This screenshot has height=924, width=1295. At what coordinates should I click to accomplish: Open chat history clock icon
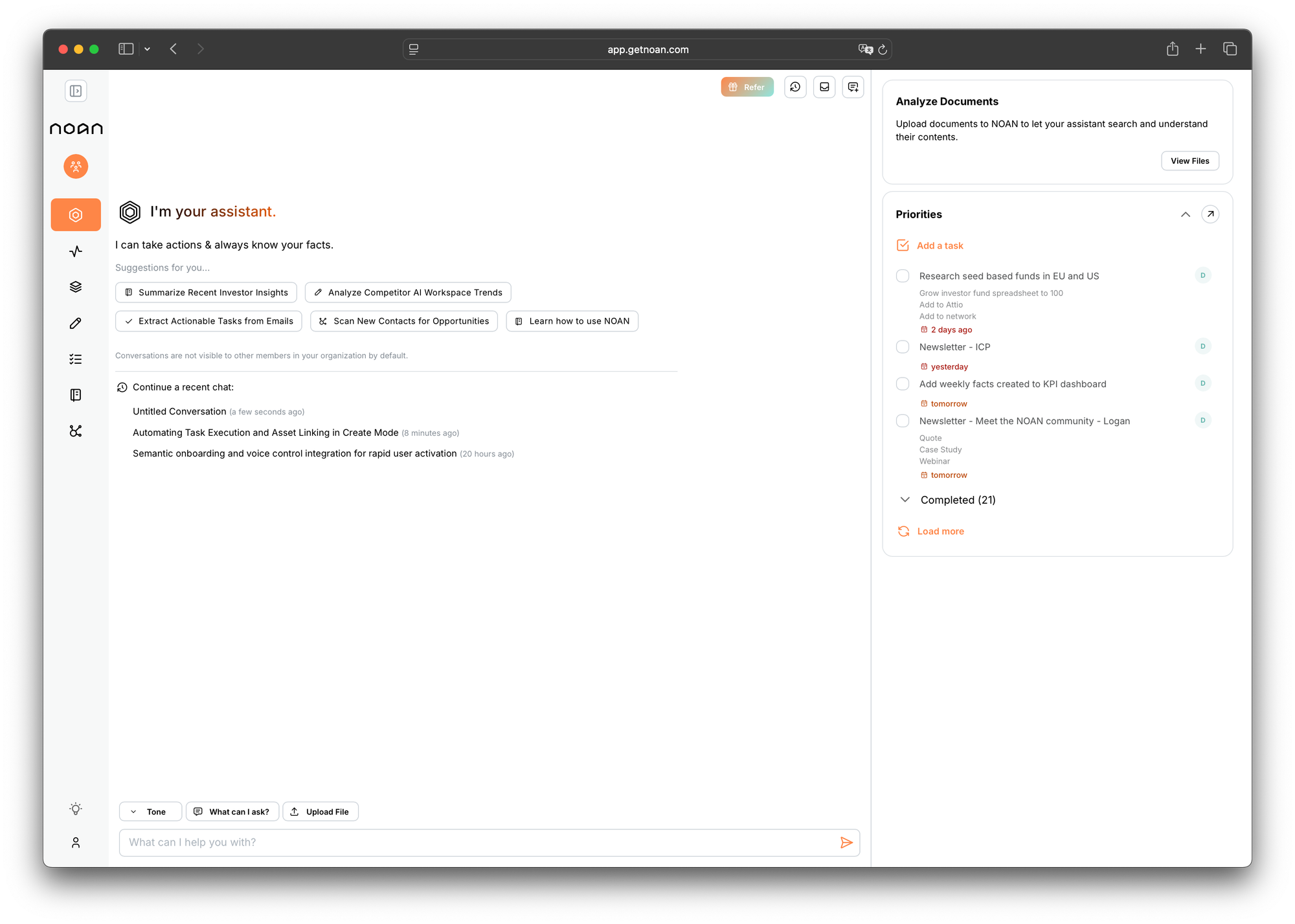795,87
